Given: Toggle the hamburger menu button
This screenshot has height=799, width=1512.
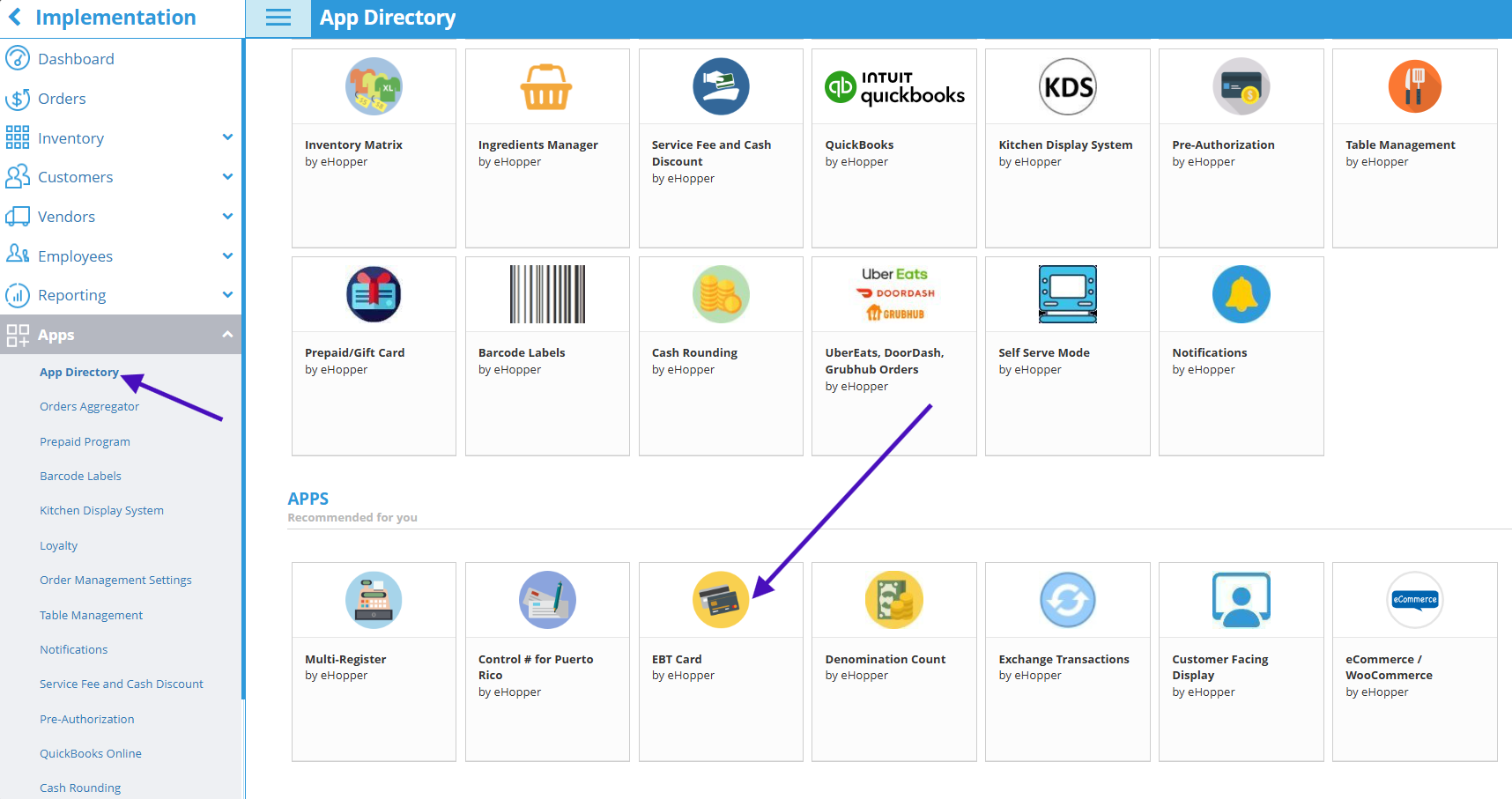Looking at the screenshot, I should (x=278, y=18).
